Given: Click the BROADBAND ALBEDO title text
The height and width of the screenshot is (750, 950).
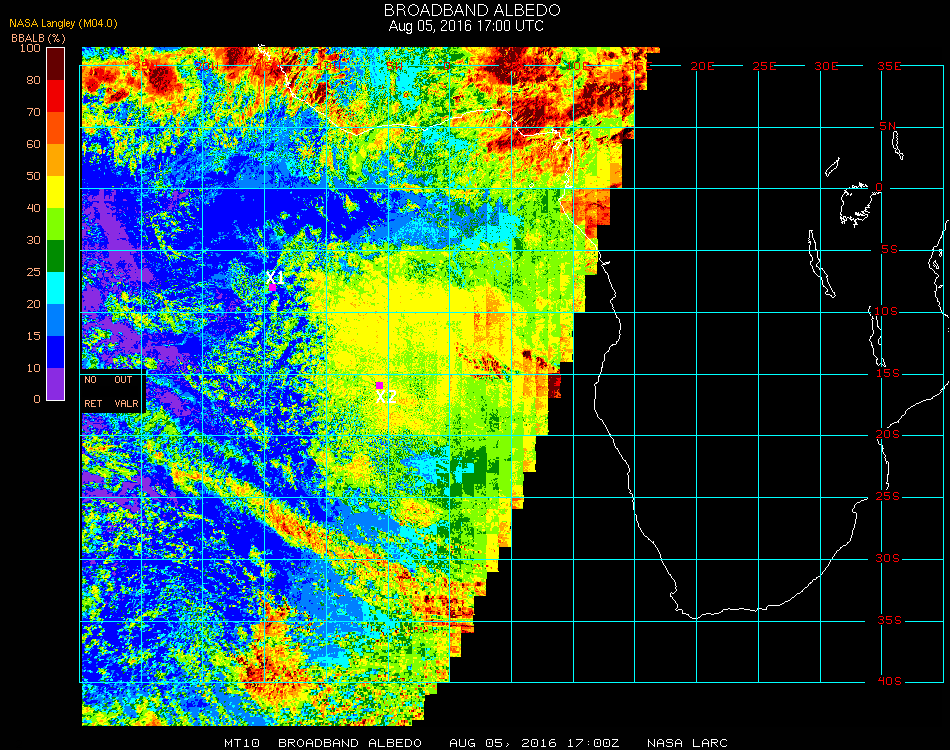Looking at the screenshot, I should pos(472,9).
